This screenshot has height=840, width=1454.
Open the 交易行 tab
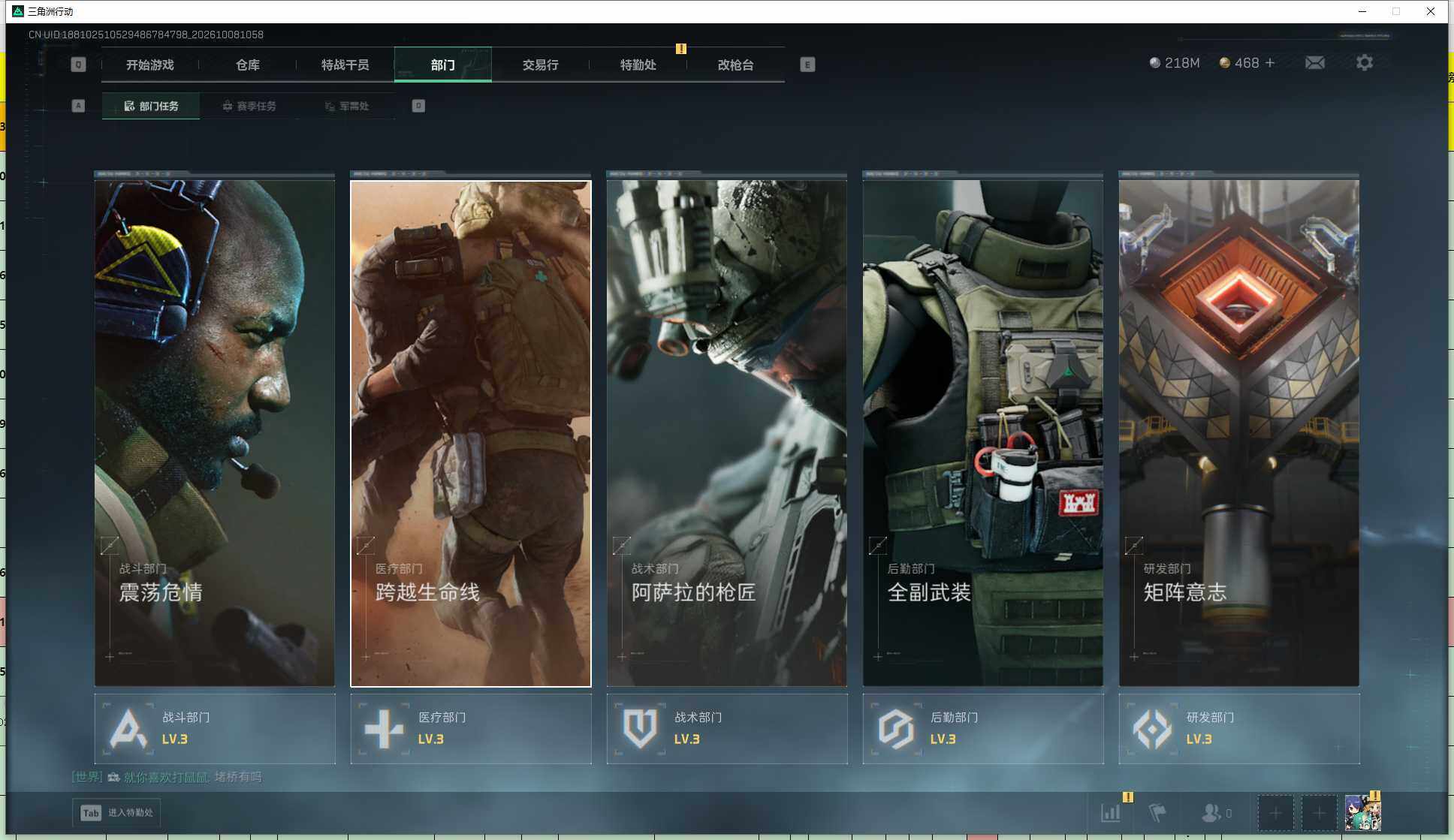[541, 65]
